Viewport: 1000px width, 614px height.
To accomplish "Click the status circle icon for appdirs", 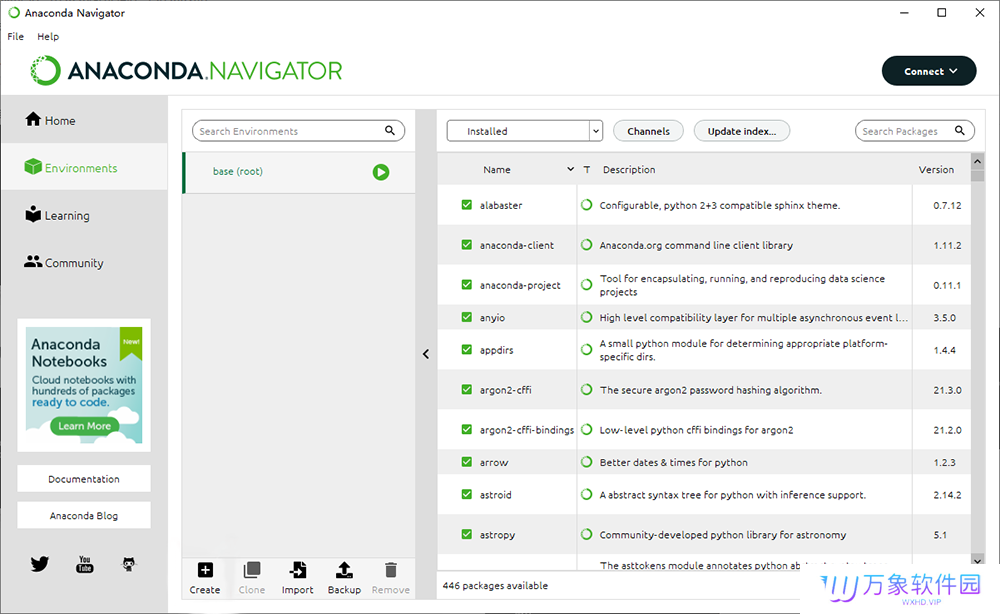I will pos(587,349).
